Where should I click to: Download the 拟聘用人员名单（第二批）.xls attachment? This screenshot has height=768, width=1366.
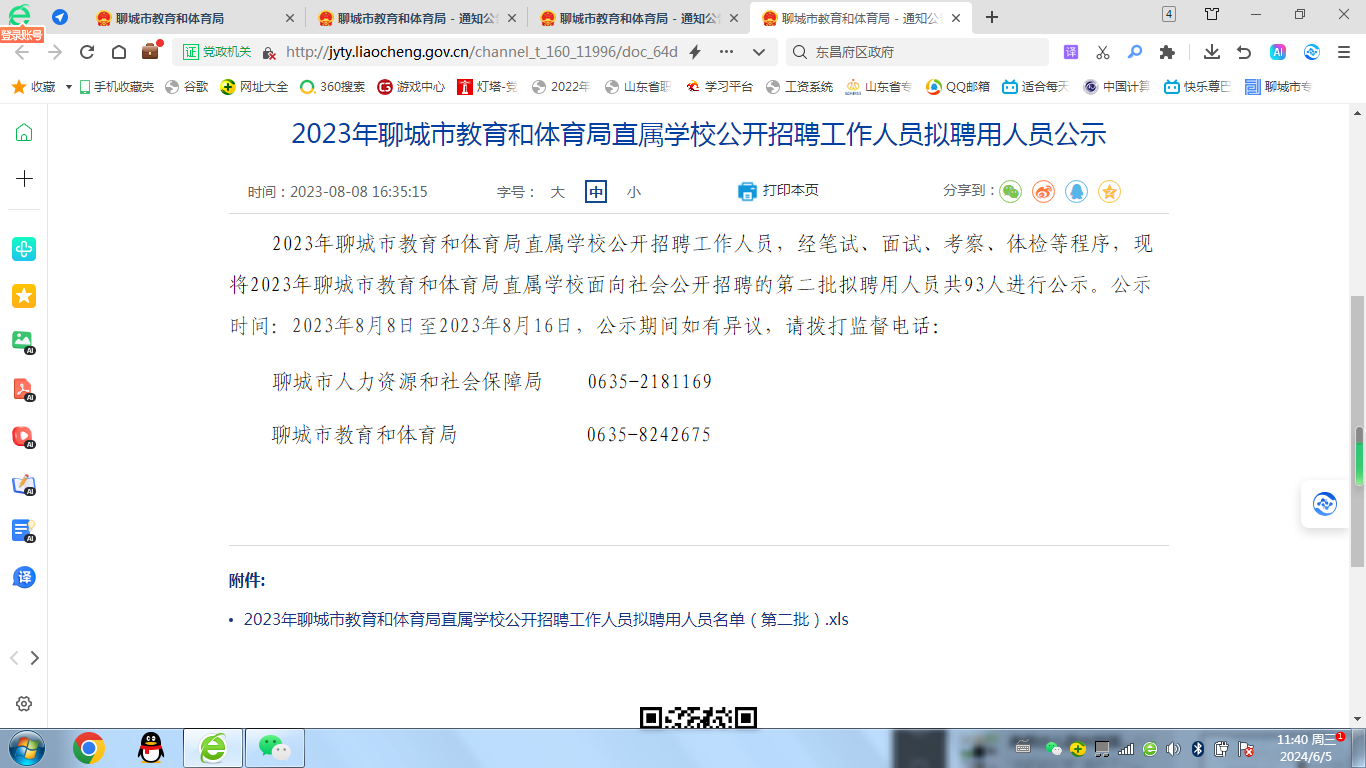pos(545,620)
